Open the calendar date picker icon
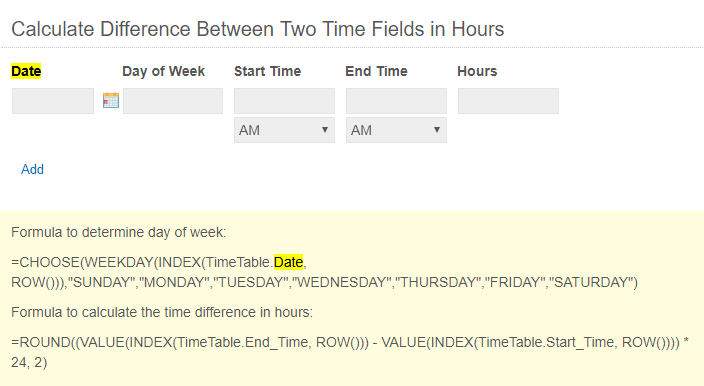The height and width of the screenshot is (386, 704). [x=111, y=100]
